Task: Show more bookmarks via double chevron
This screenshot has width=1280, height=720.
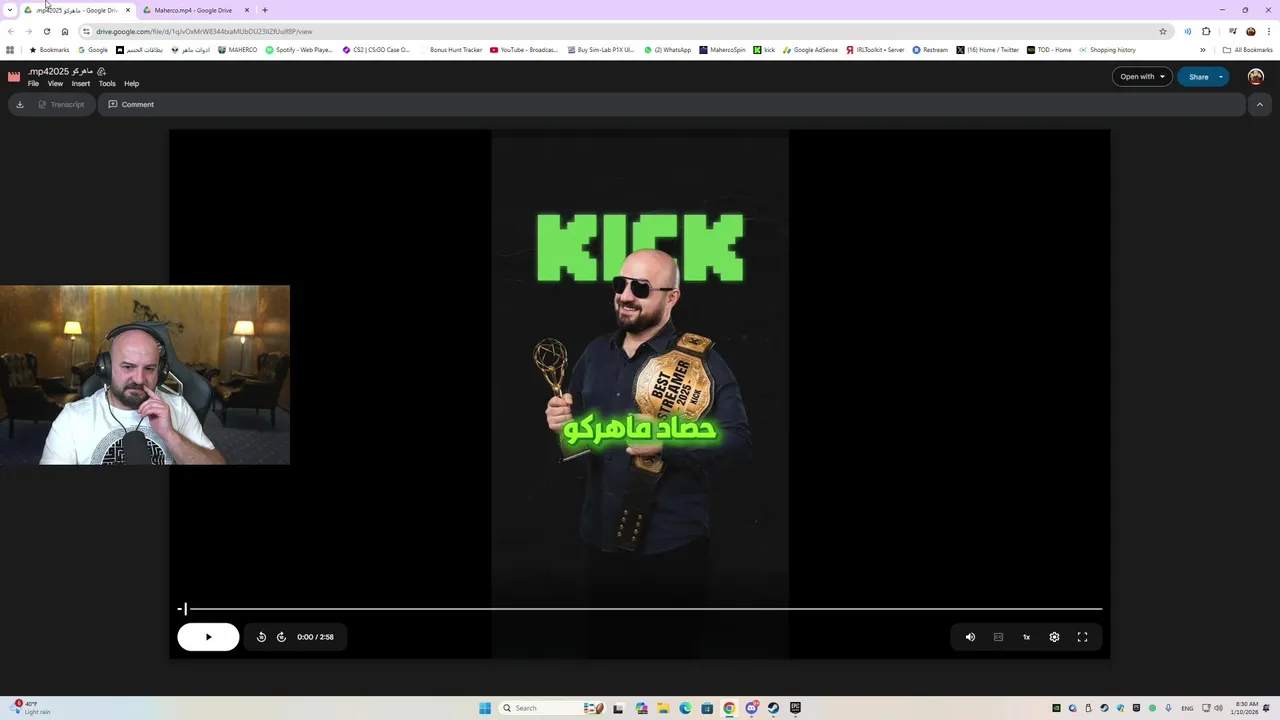Action: pyautogui.click(x=1202, y=50)
